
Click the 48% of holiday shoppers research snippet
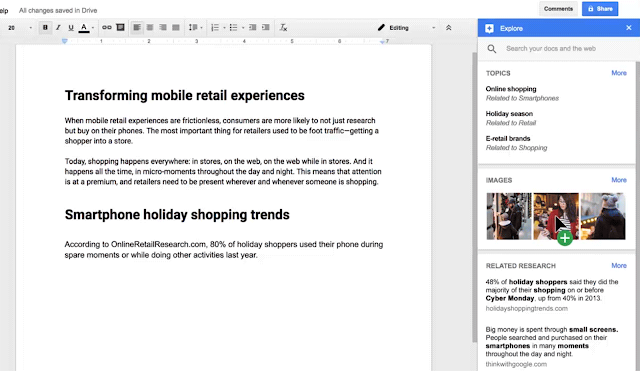[552, 290]
